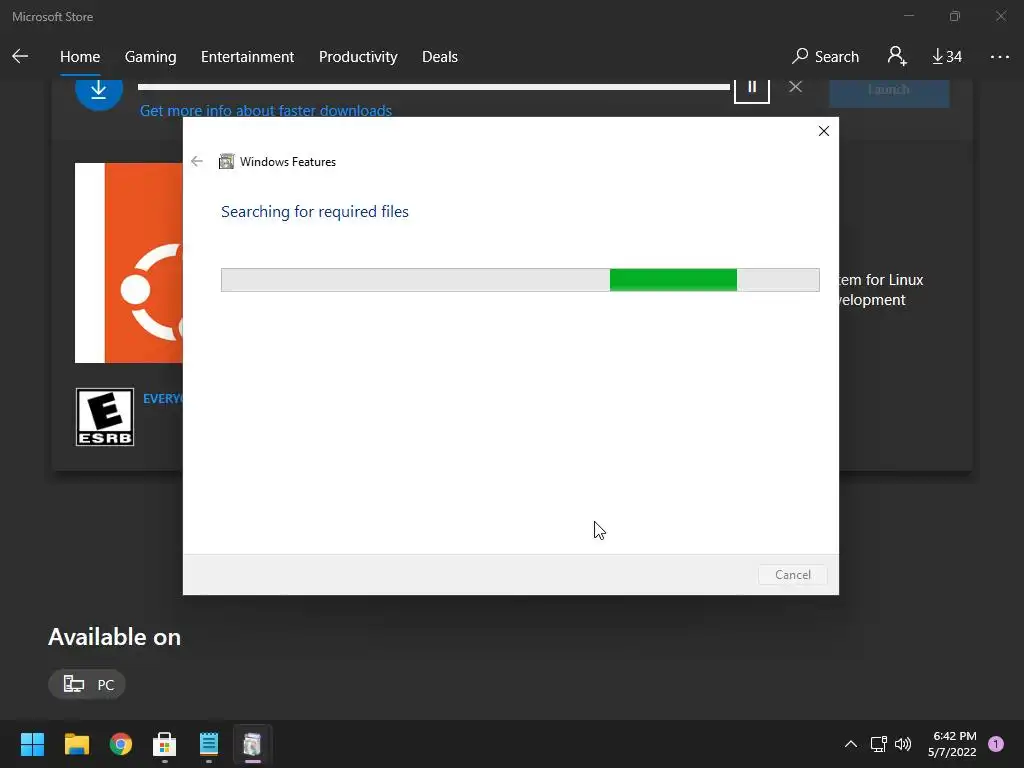Open Get more info about faster downloads link

[x=266, y=110]
